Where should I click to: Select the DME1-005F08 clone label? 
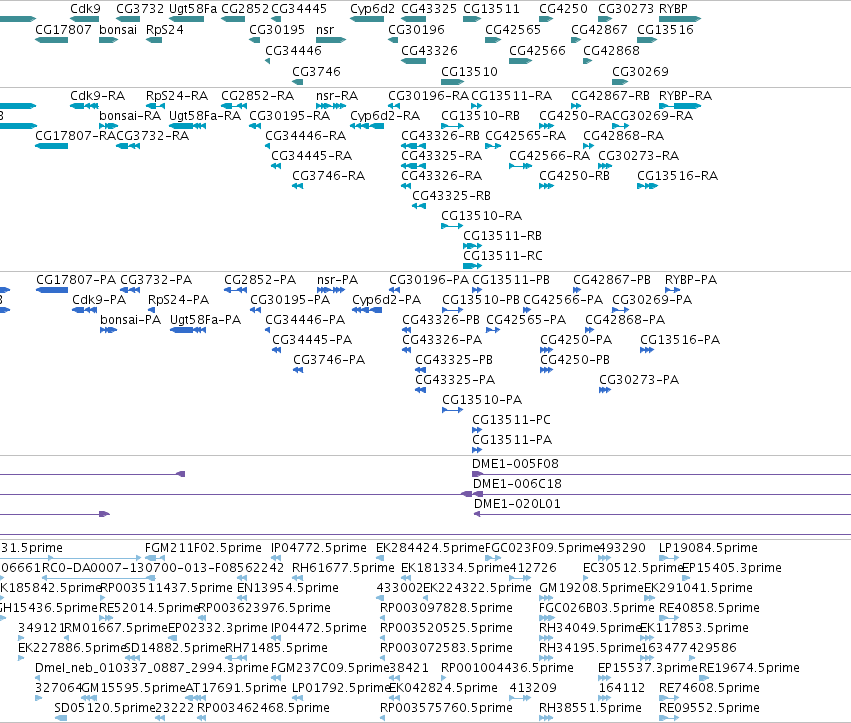click(x=516, y=464)
